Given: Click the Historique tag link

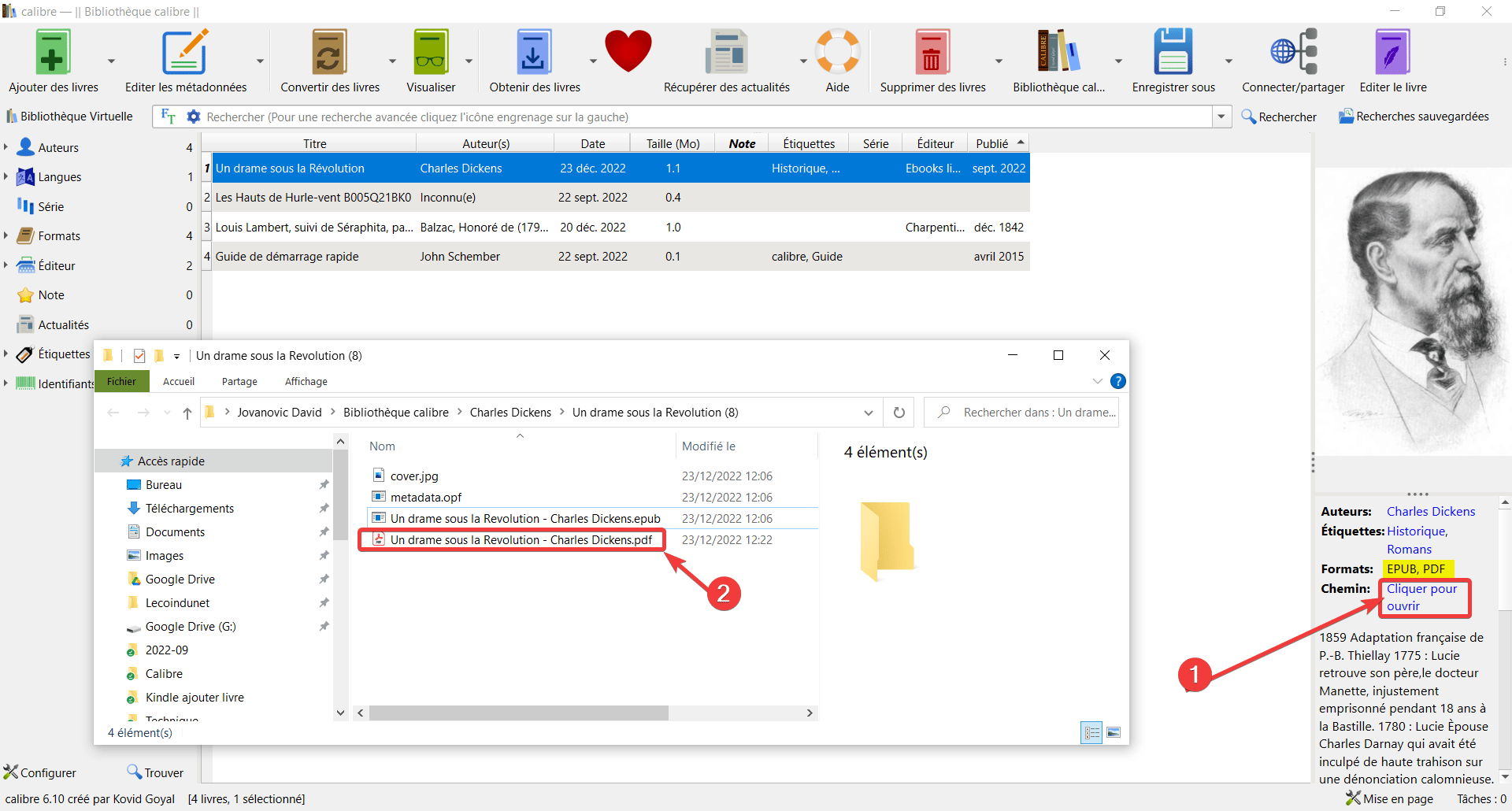Looking at the screenshot, I should [x=1416, y=531].
